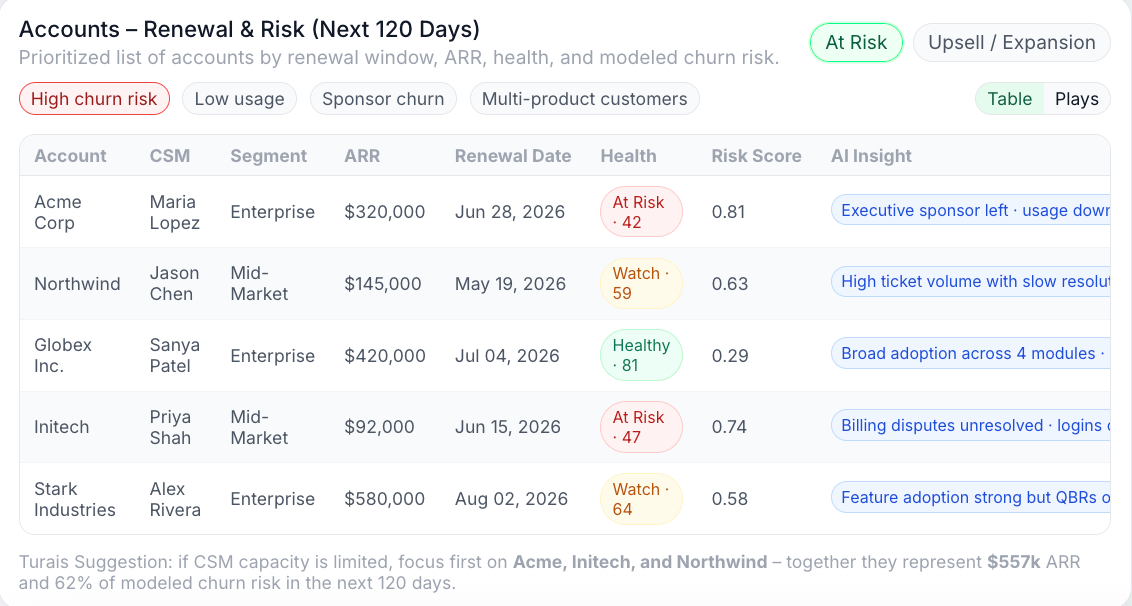The width and height of the screenshot is (1132, 606).
Task: View Stark Industries feature adoption insight
Action: tap(970, 498)
